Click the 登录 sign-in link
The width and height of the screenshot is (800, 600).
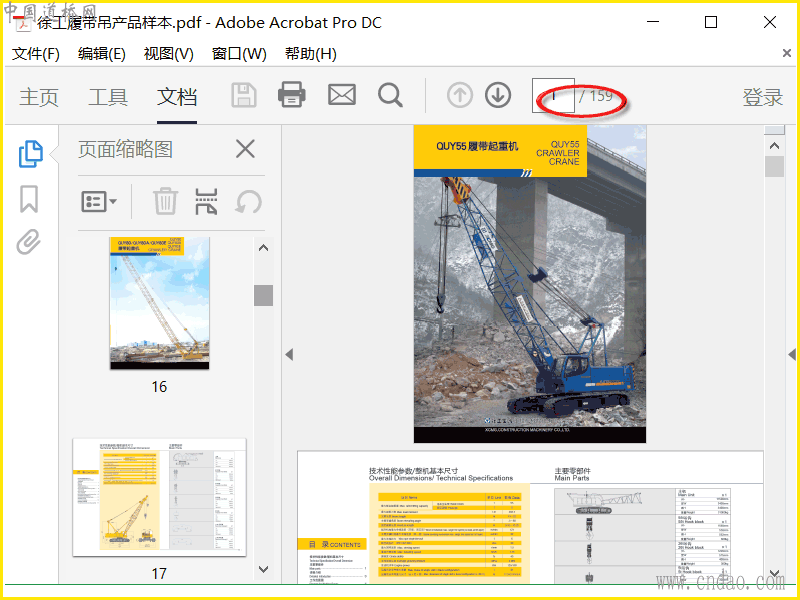[x=762, y=97]
